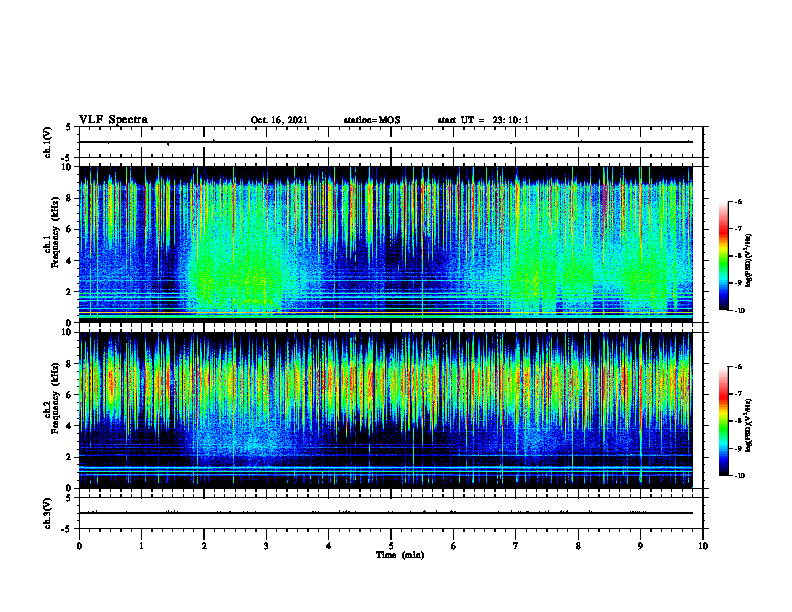
Task: Click time axis tick label "9"
Action: pyautogui.click(x=640, y=546)
